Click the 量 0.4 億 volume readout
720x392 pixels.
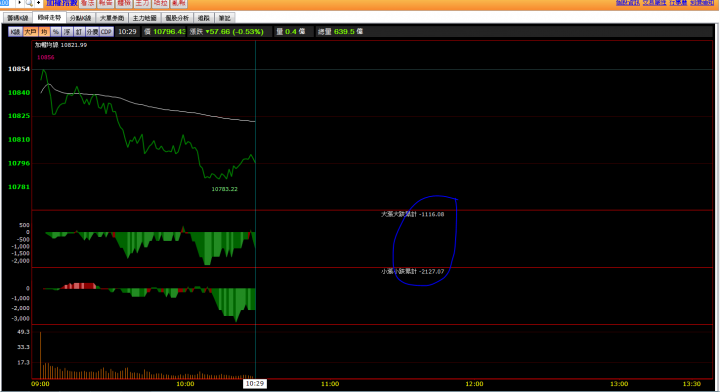pos(291,32)
